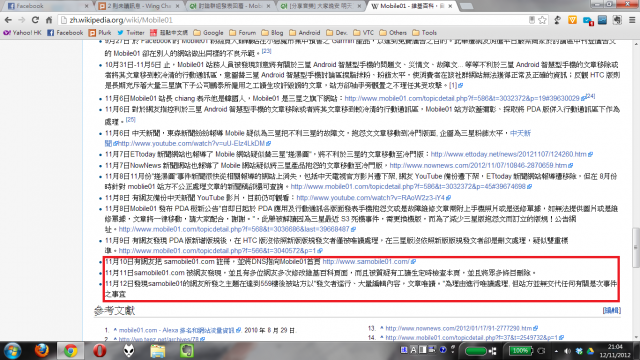Show hidden tray icons arrow
Image resolution: width=640 pixels, height=360 pixels.
556,351
